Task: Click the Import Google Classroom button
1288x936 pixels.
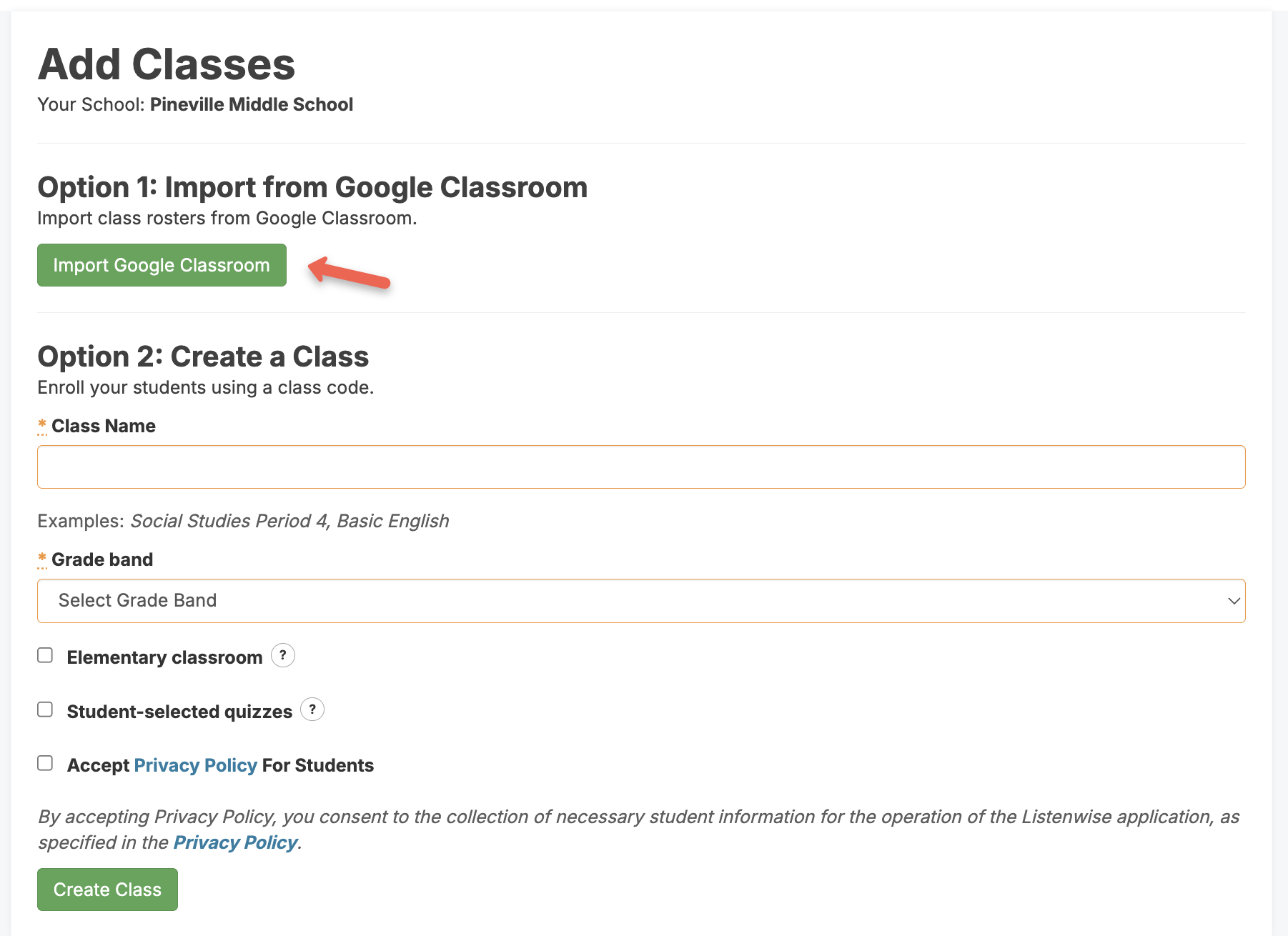Action: coord(162,265)
